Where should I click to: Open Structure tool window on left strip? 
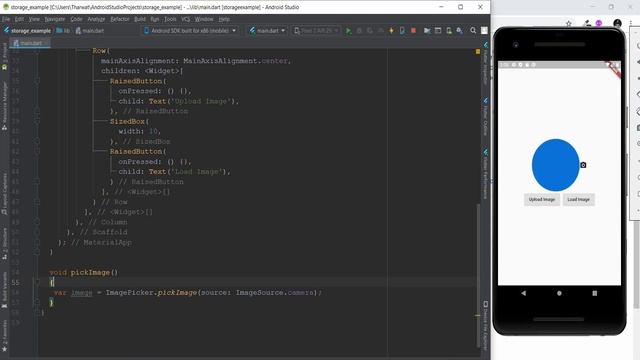click(x=4, y=243)
